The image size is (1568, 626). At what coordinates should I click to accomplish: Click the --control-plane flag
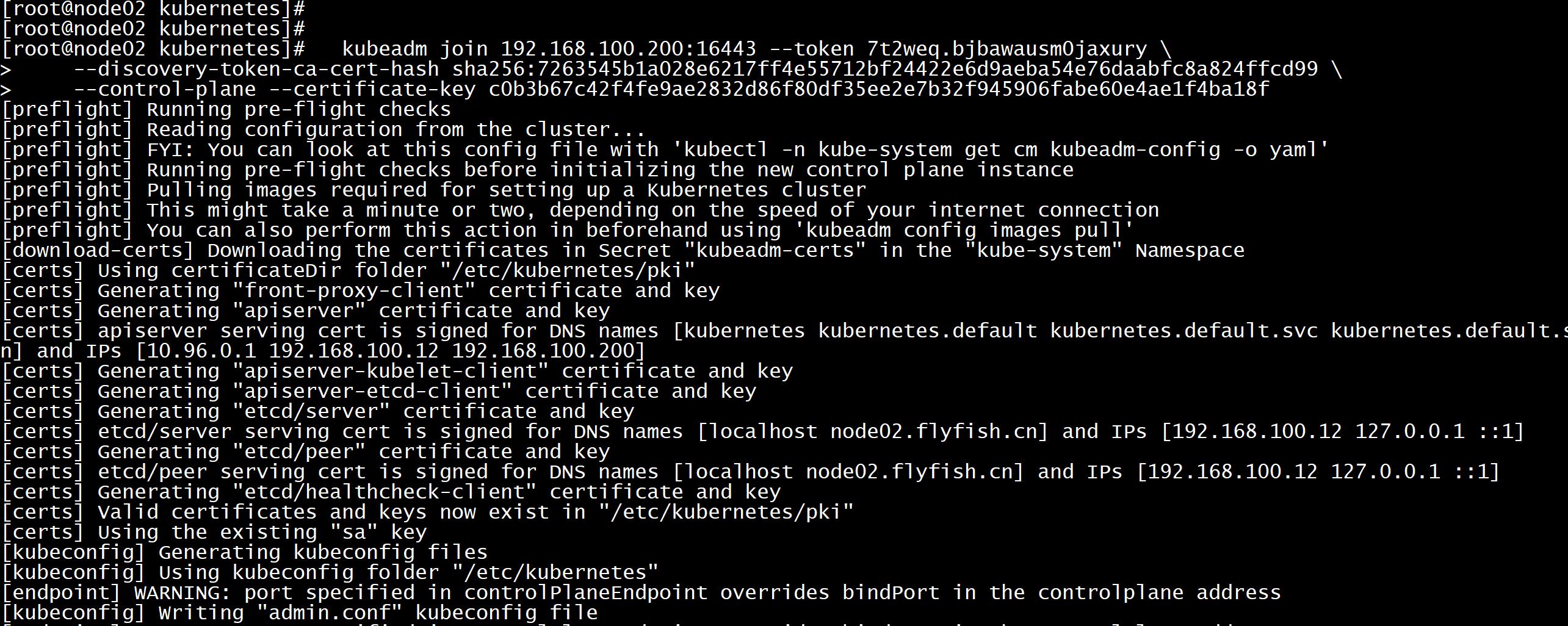point(165,89)
